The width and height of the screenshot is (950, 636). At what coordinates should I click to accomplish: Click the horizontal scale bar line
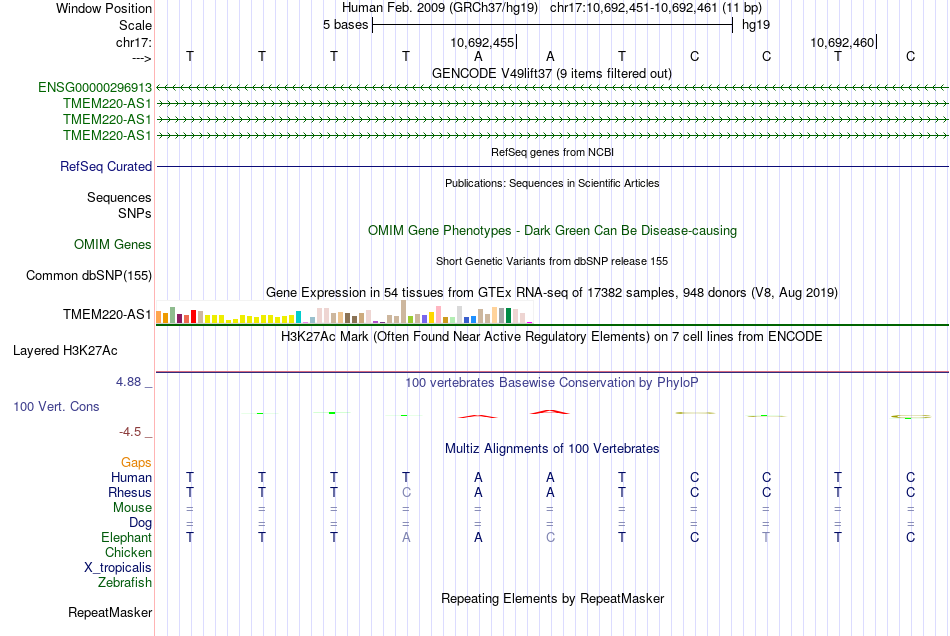[x=553, y=25]
